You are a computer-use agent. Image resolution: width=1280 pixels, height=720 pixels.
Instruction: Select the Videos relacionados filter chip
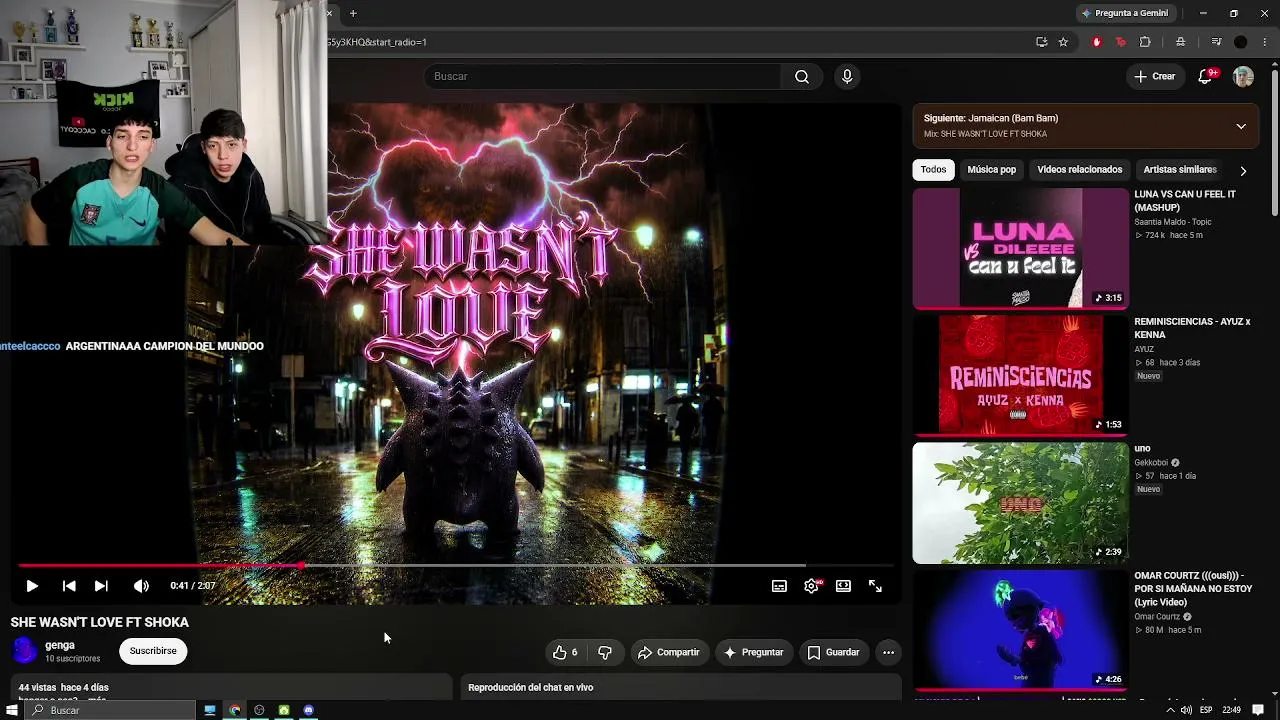point(1079,169)
